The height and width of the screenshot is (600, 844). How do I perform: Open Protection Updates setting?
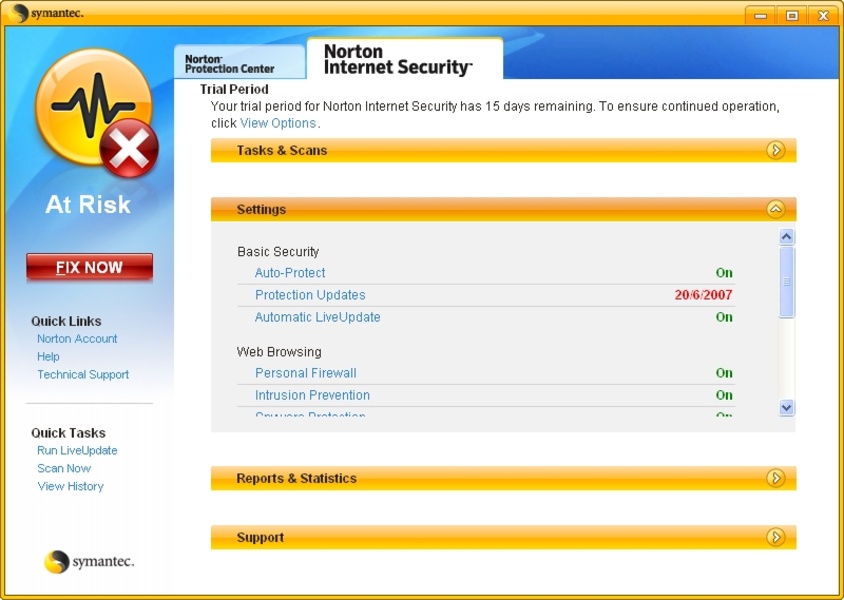click(x=310, y=295)
